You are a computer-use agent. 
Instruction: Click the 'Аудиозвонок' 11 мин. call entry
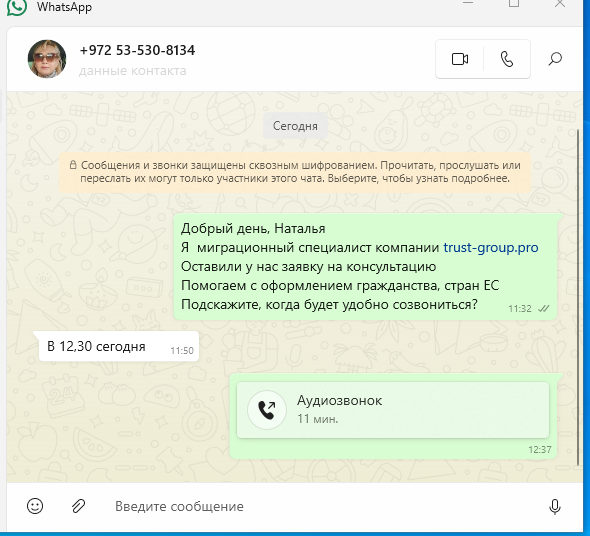click(393, 410)
